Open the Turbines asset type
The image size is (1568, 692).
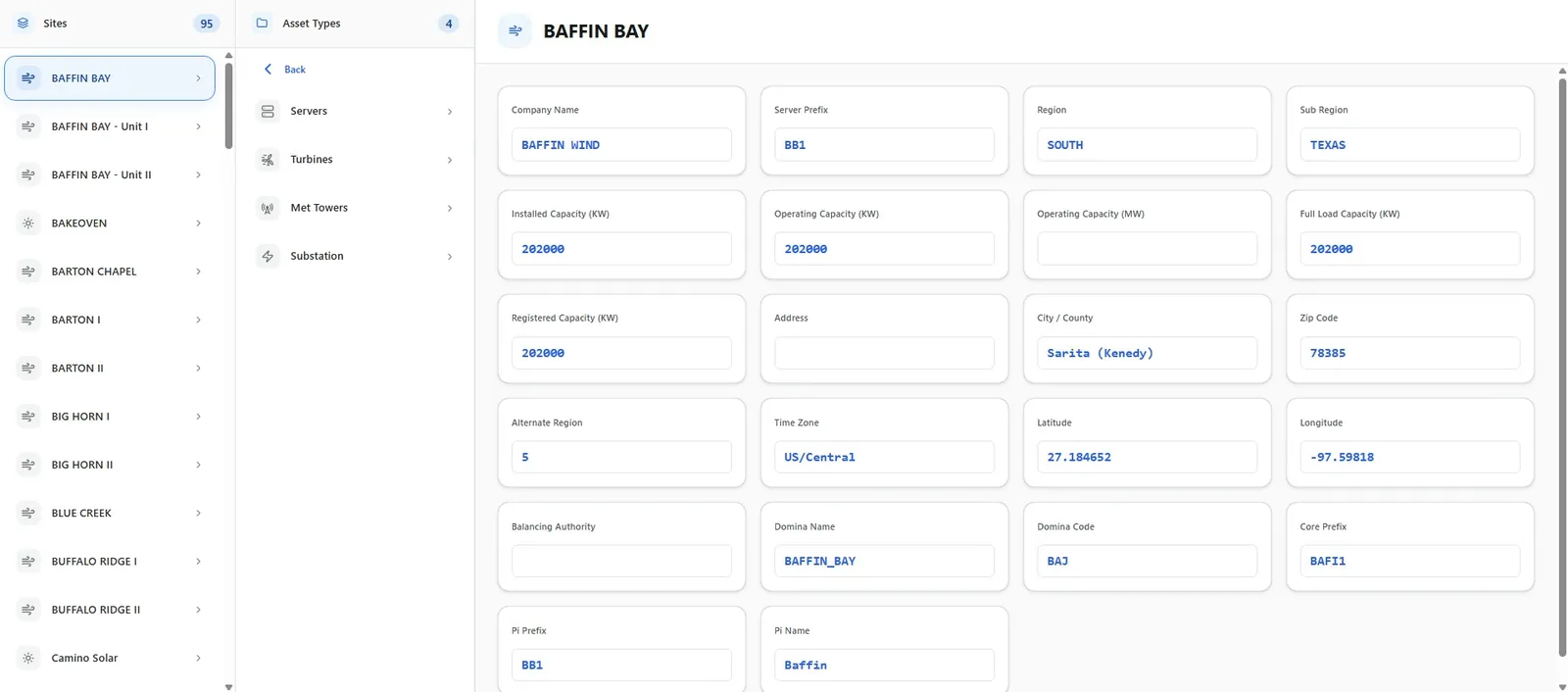click(x=355, y=159)
